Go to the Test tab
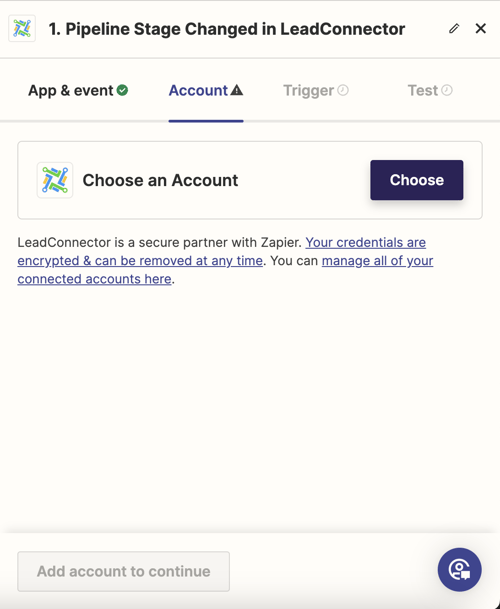The height and width of the screenshot is (609, 500). (x=430, y=90)
